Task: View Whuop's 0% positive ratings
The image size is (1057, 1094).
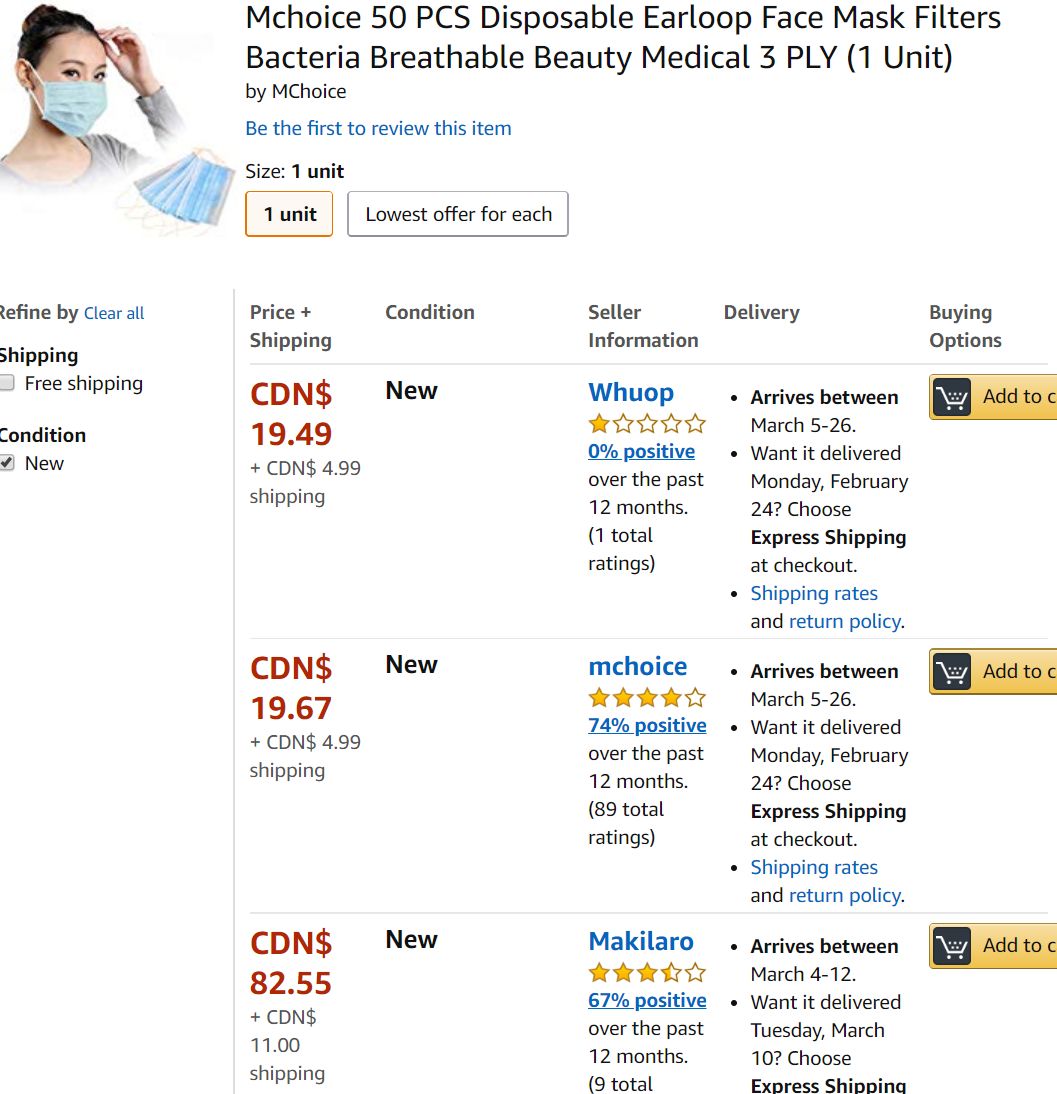Action: 641,451
